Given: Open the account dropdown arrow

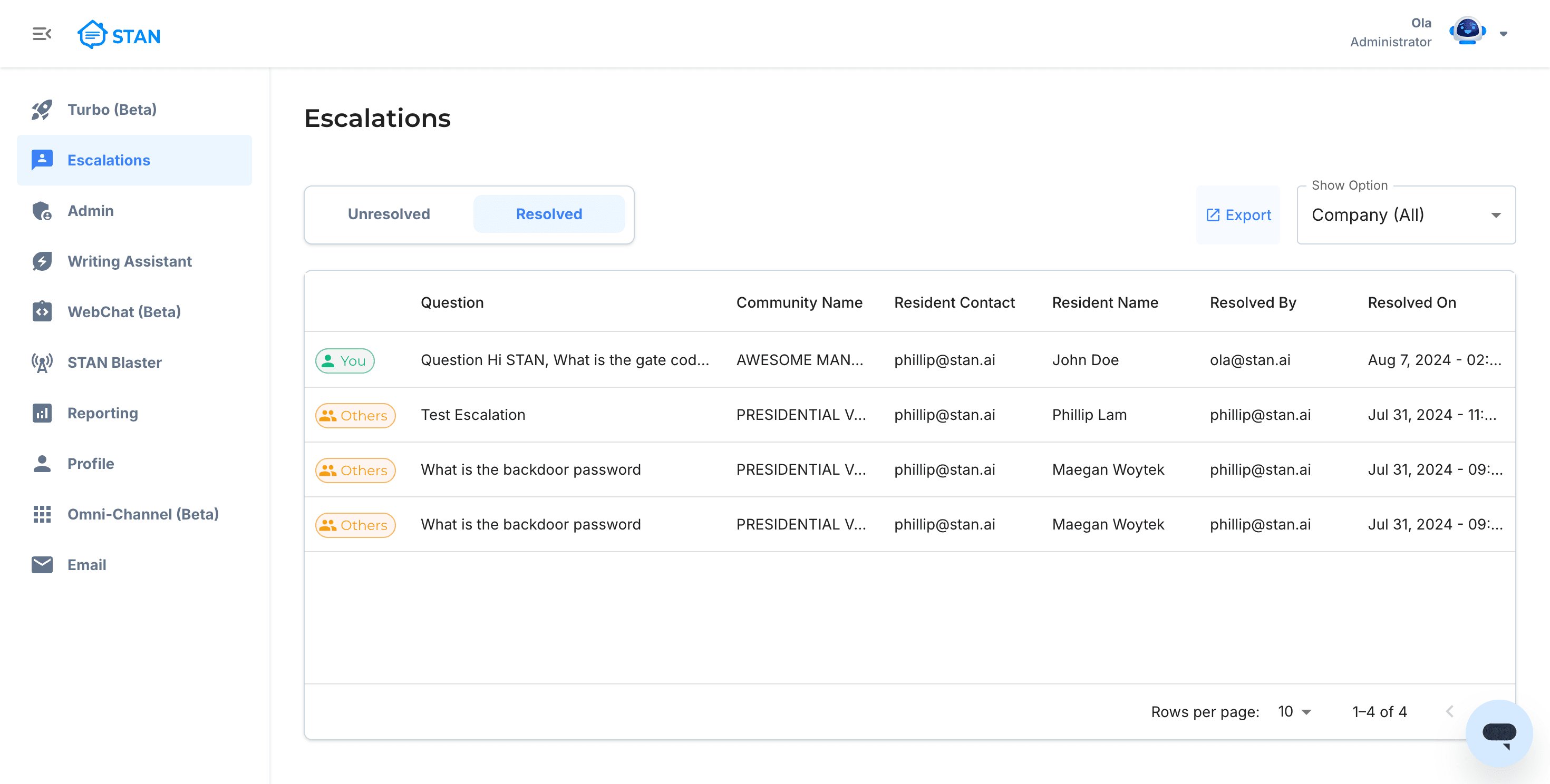Looking at the screenshot, I should click(x=1503, y=34).
